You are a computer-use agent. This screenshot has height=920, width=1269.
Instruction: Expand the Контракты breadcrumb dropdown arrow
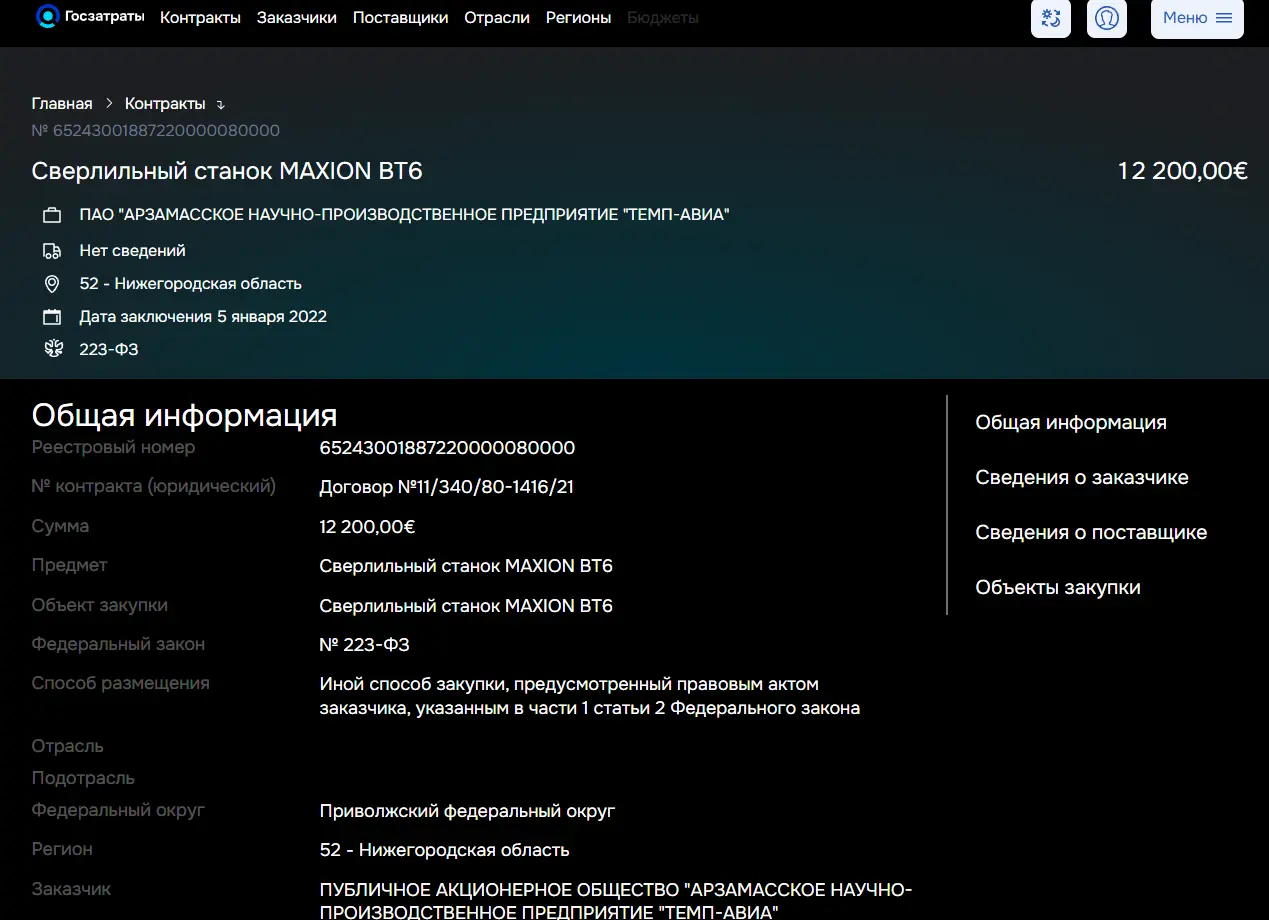coord(221,105)
